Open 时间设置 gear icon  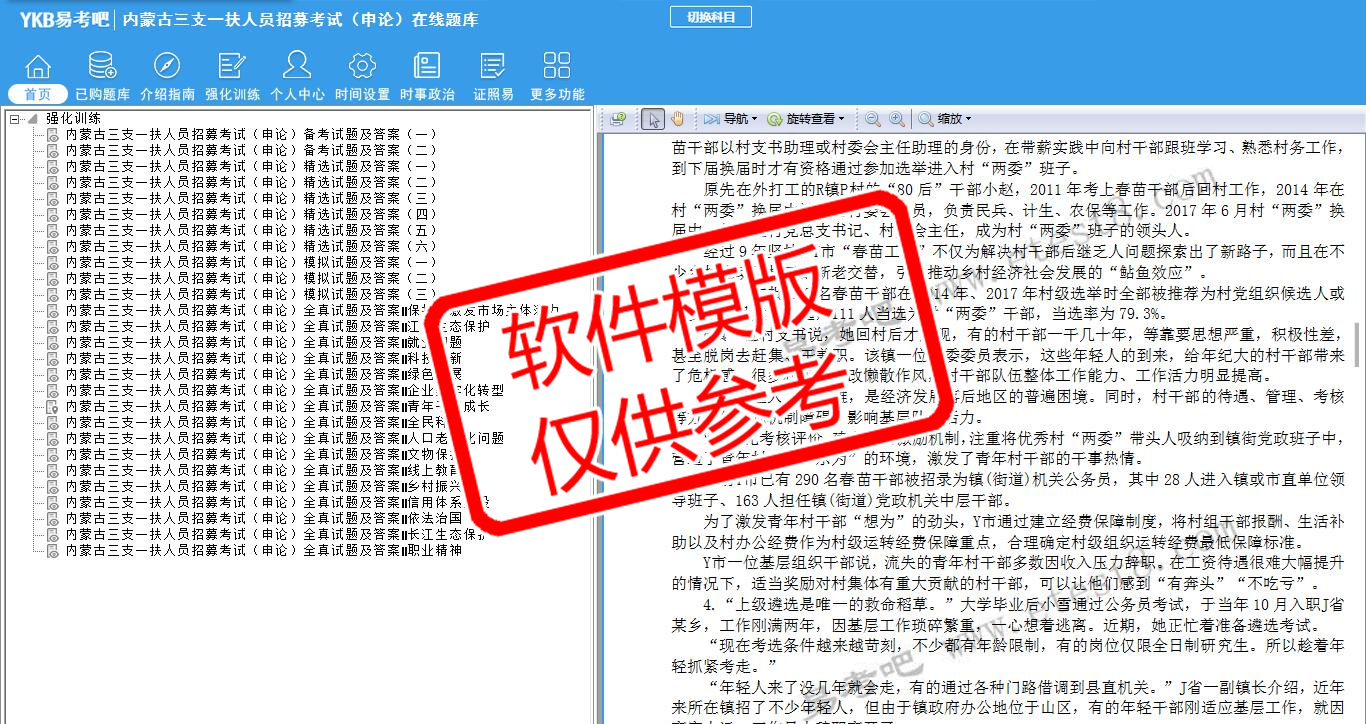362,67
